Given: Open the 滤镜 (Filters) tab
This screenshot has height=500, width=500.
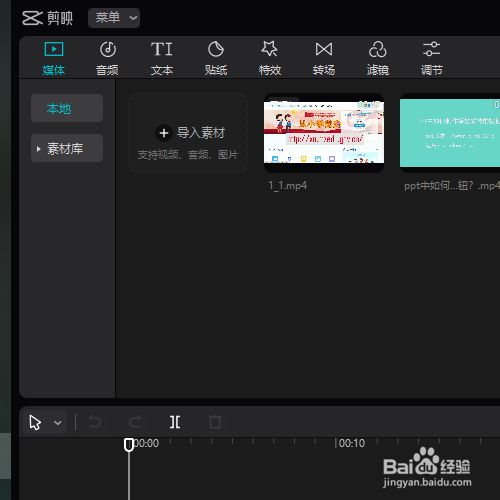Looking at the screenshot, I should coord(378,58).
